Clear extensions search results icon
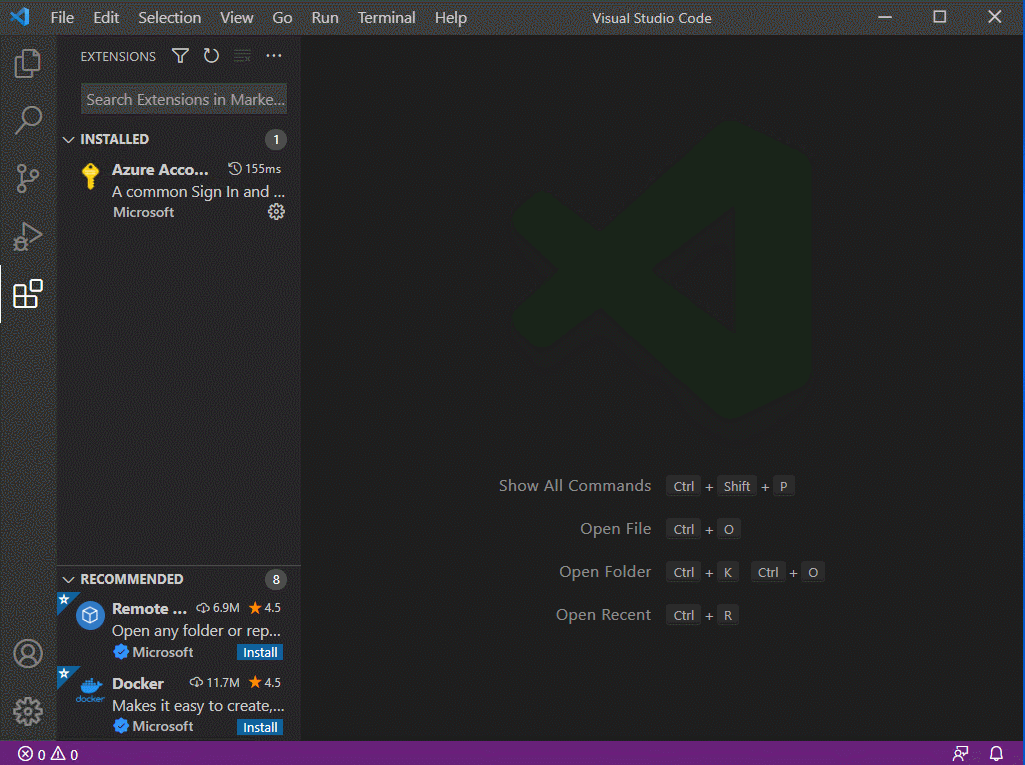 click(243, 56)
